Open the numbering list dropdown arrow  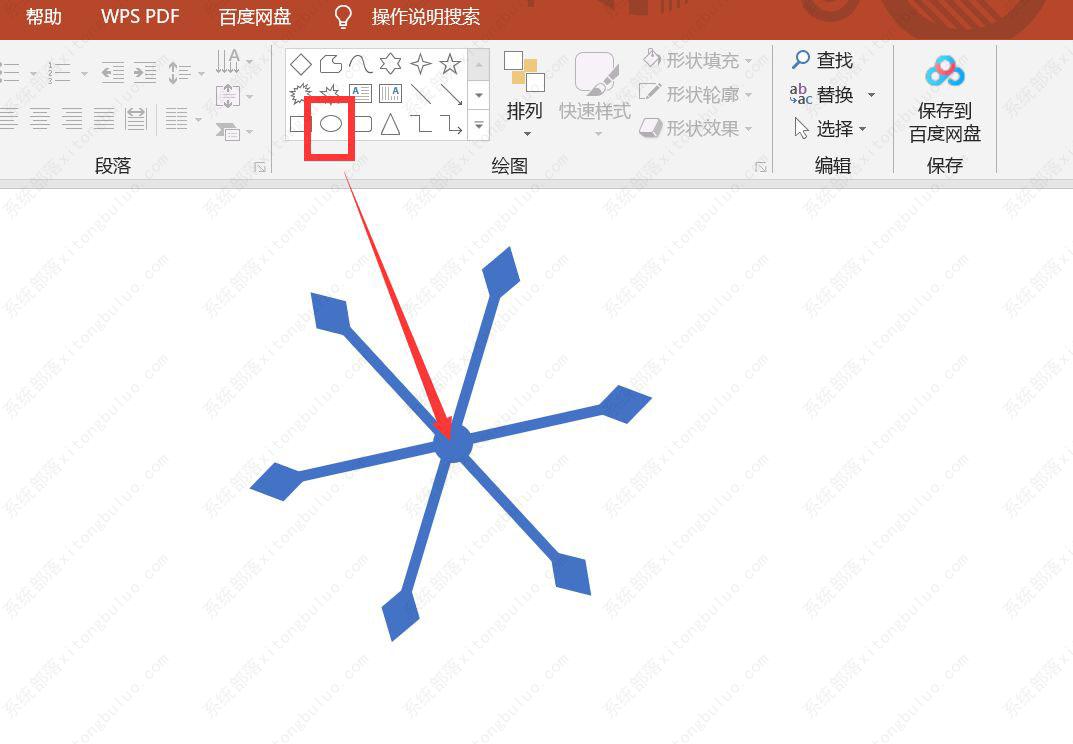84,73
